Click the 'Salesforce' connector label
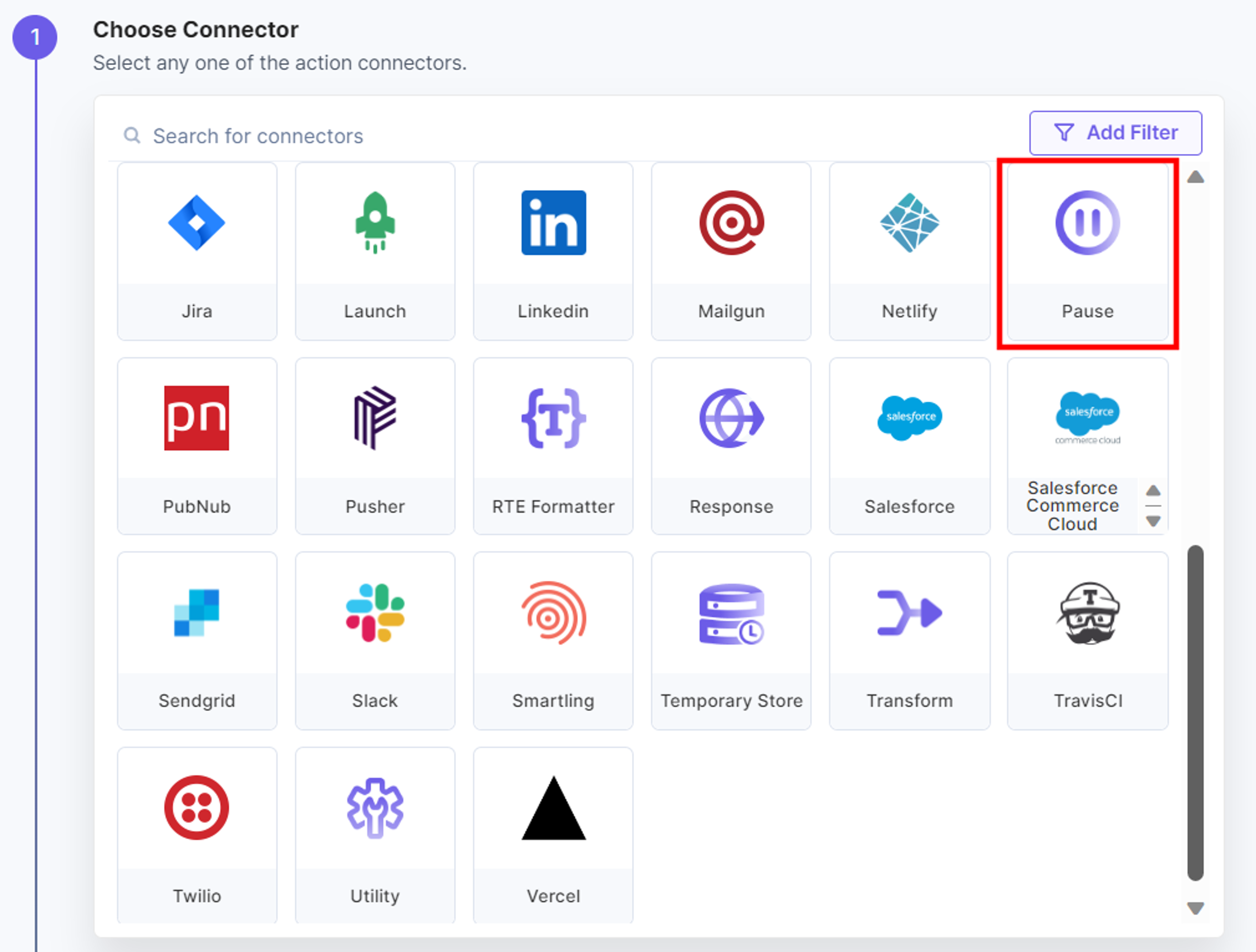Screen dimensions: 1256x952 tap(910, 506)
